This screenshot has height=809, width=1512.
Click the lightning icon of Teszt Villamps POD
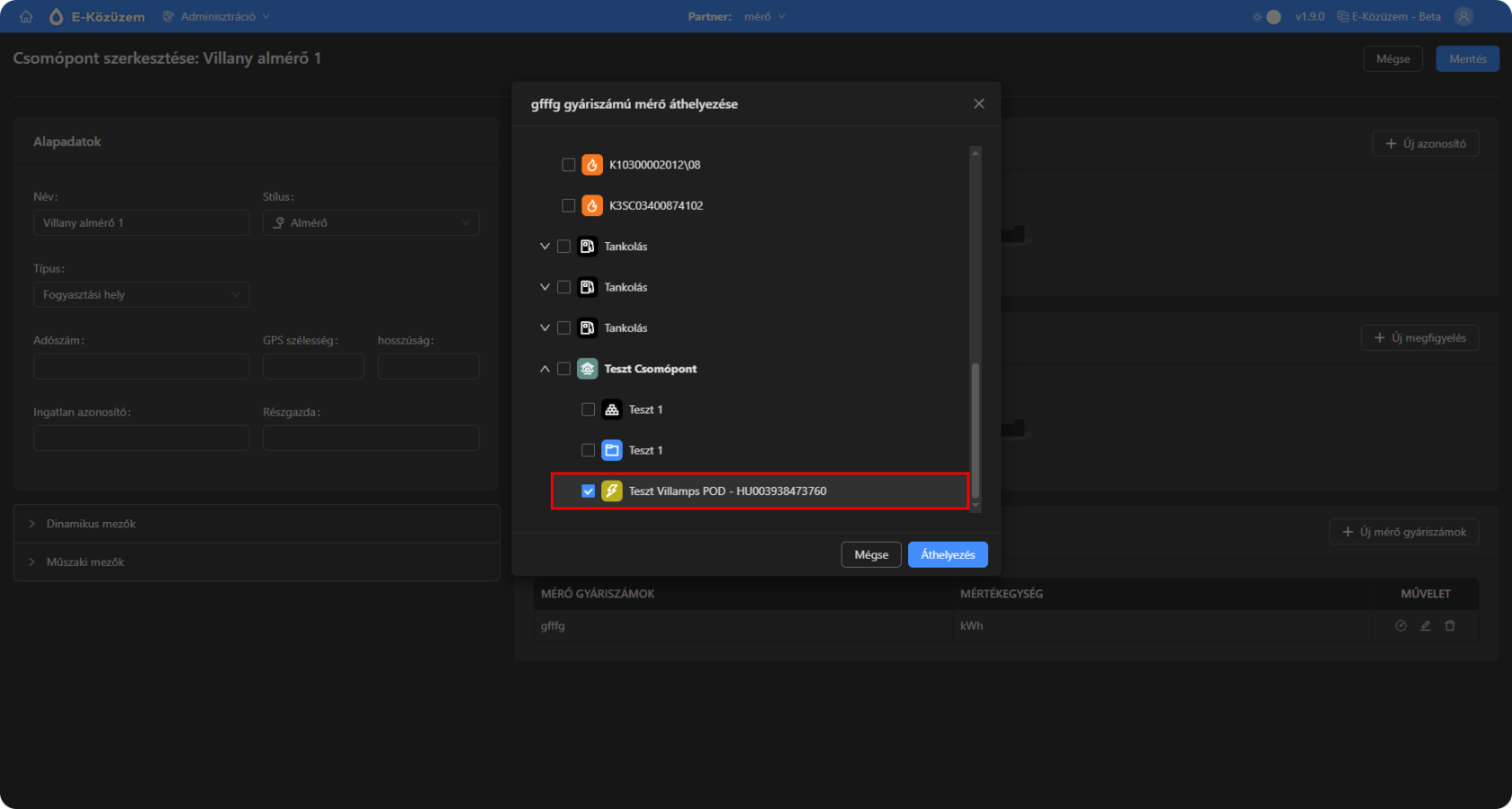(x=612, y=491)
